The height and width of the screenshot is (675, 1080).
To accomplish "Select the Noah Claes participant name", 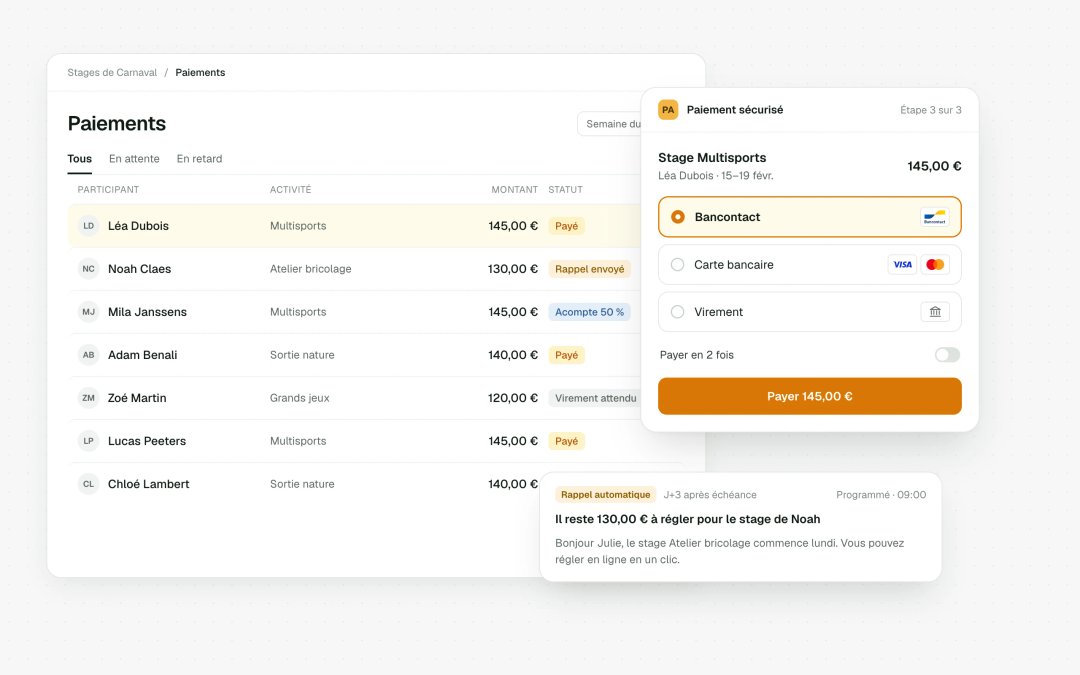I will [x=139, y=269].
